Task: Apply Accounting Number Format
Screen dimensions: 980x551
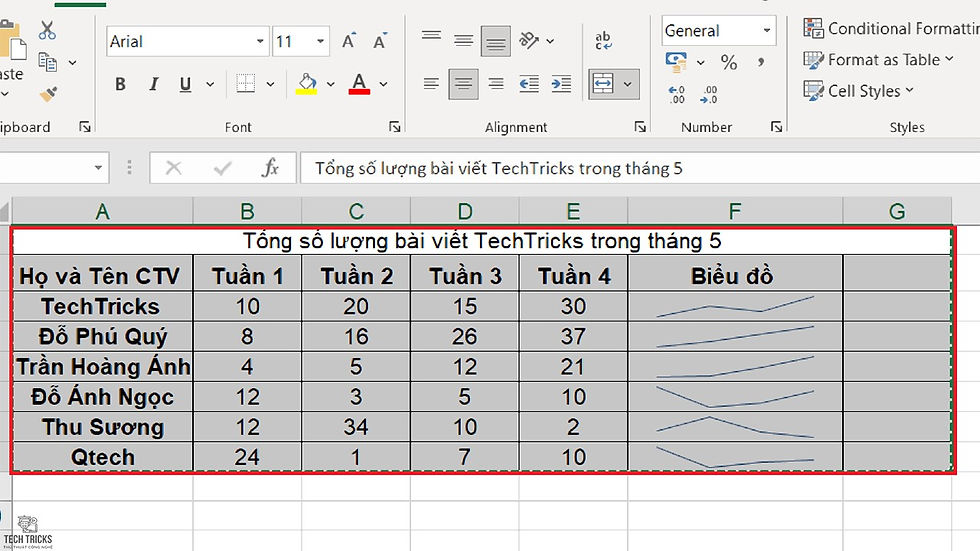Action: [676, 61]
